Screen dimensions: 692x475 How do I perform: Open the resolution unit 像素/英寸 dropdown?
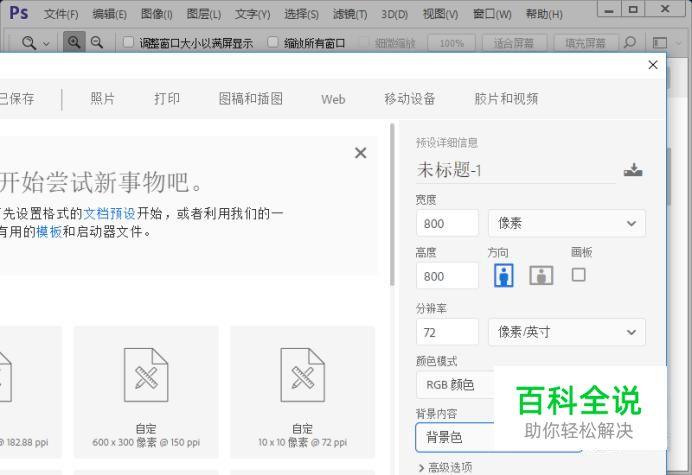[567, 332]
